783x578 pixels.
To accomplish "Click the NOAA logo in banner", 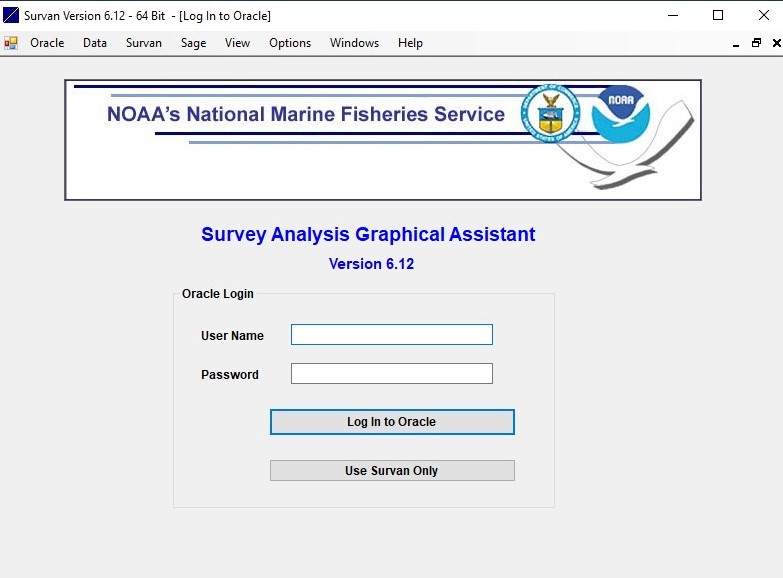I will click(620, 114).
